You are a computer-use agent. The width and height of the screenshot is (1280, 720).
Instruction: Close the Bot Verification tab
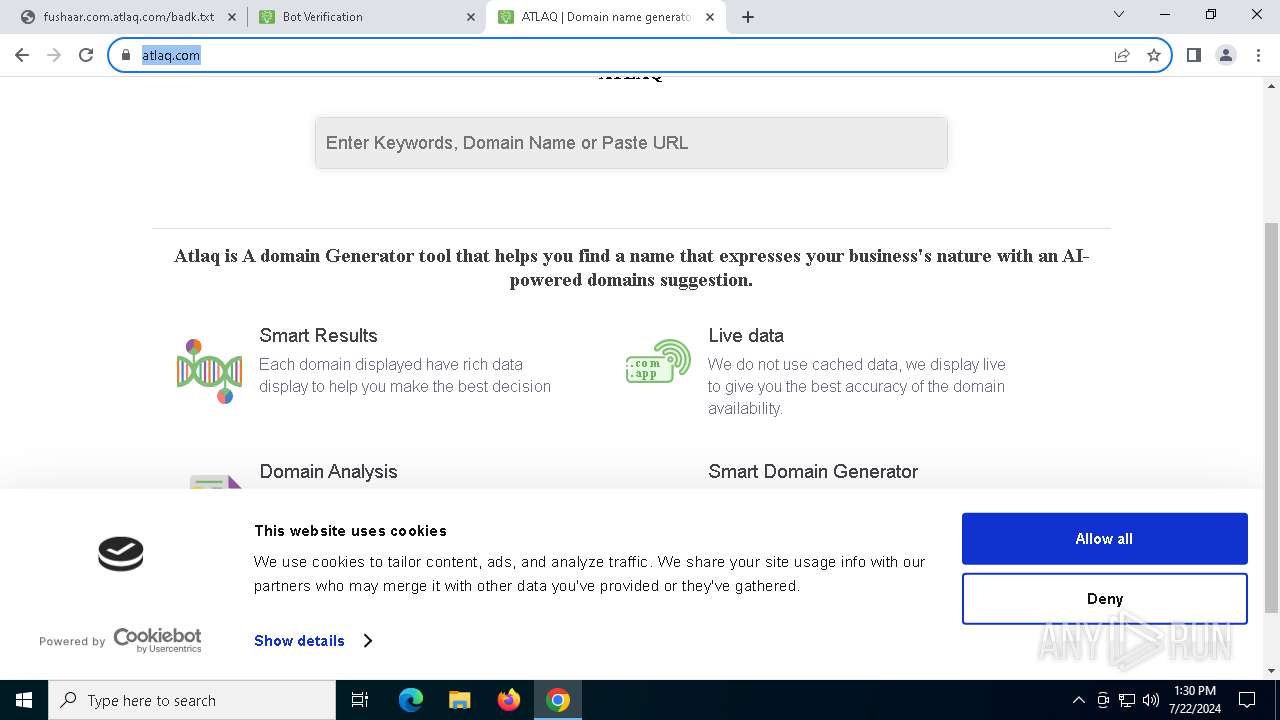pyautogui.click(x=471, y=17)
